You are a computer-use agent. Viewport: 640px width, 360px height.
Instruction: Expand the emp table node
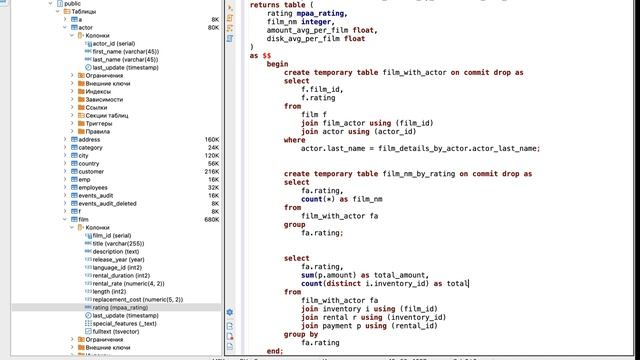(x=65, y=180)
